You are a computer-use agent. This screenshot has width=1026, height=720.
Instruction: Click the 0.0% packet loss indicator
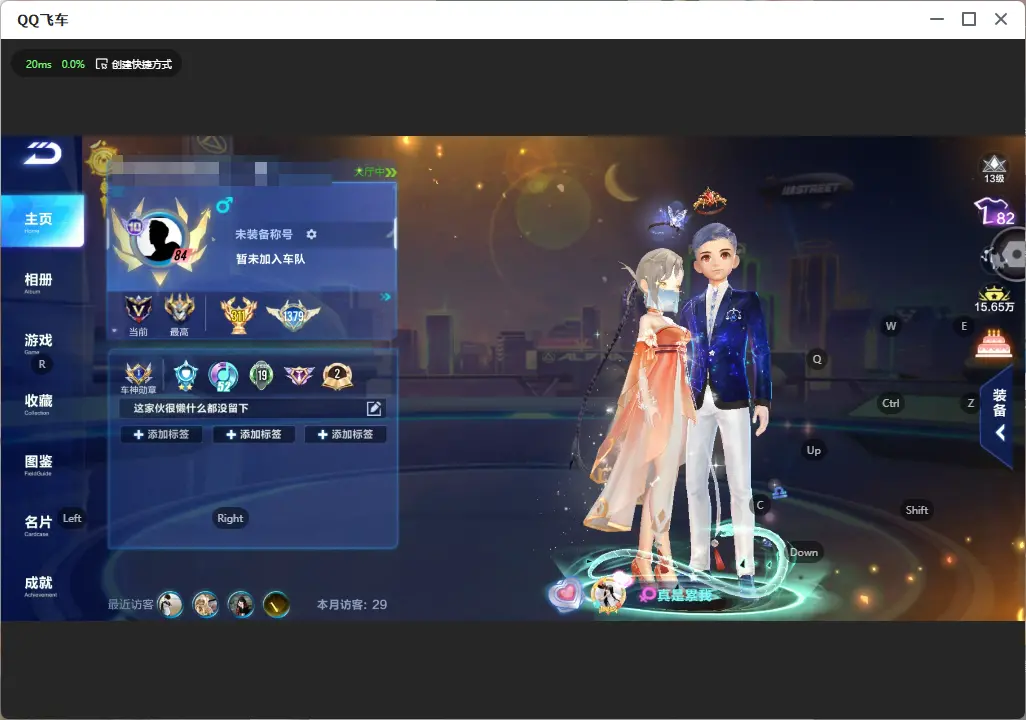tap(73, 64)
